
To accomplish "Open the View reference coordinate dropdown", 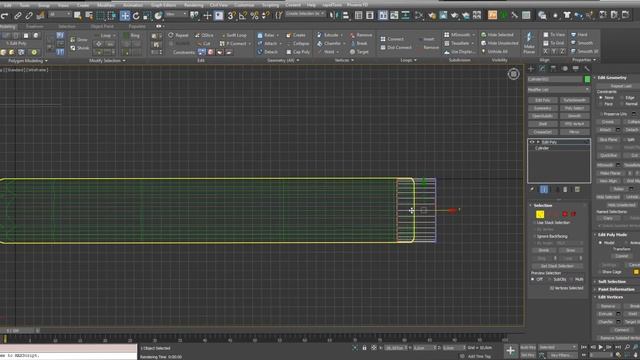I will 176,15.
